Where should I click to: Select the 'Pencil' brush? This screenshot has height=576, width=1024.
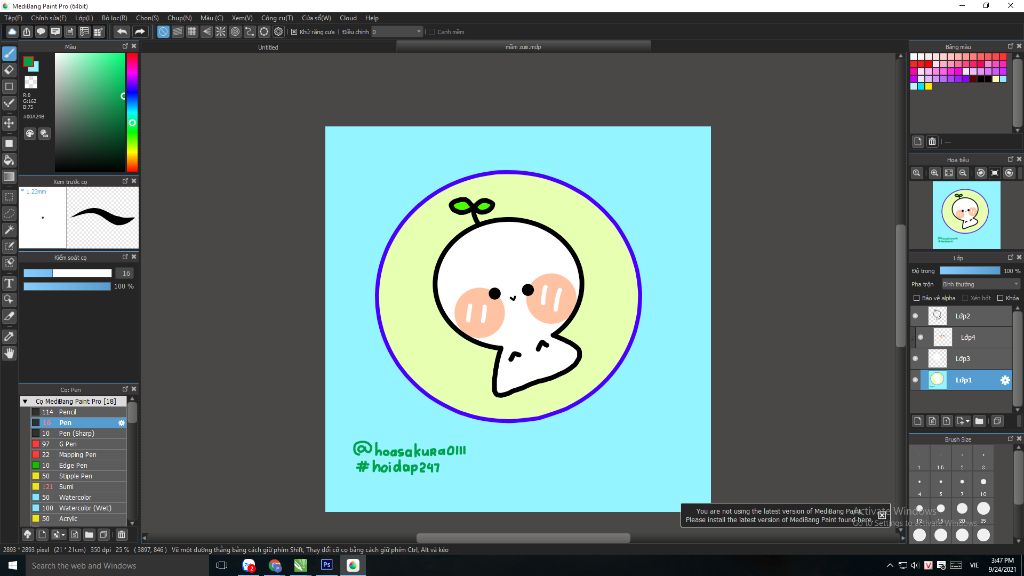click(78, 412)
